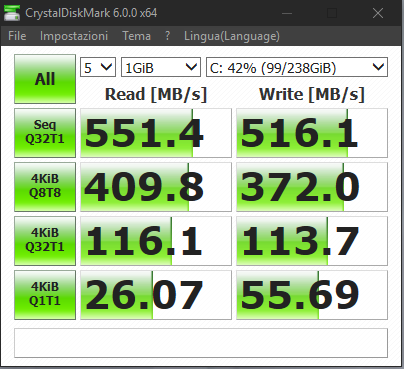404x369 pixels.
Task: Click the Read [MB/s] column header
Action: pos(156,94)
